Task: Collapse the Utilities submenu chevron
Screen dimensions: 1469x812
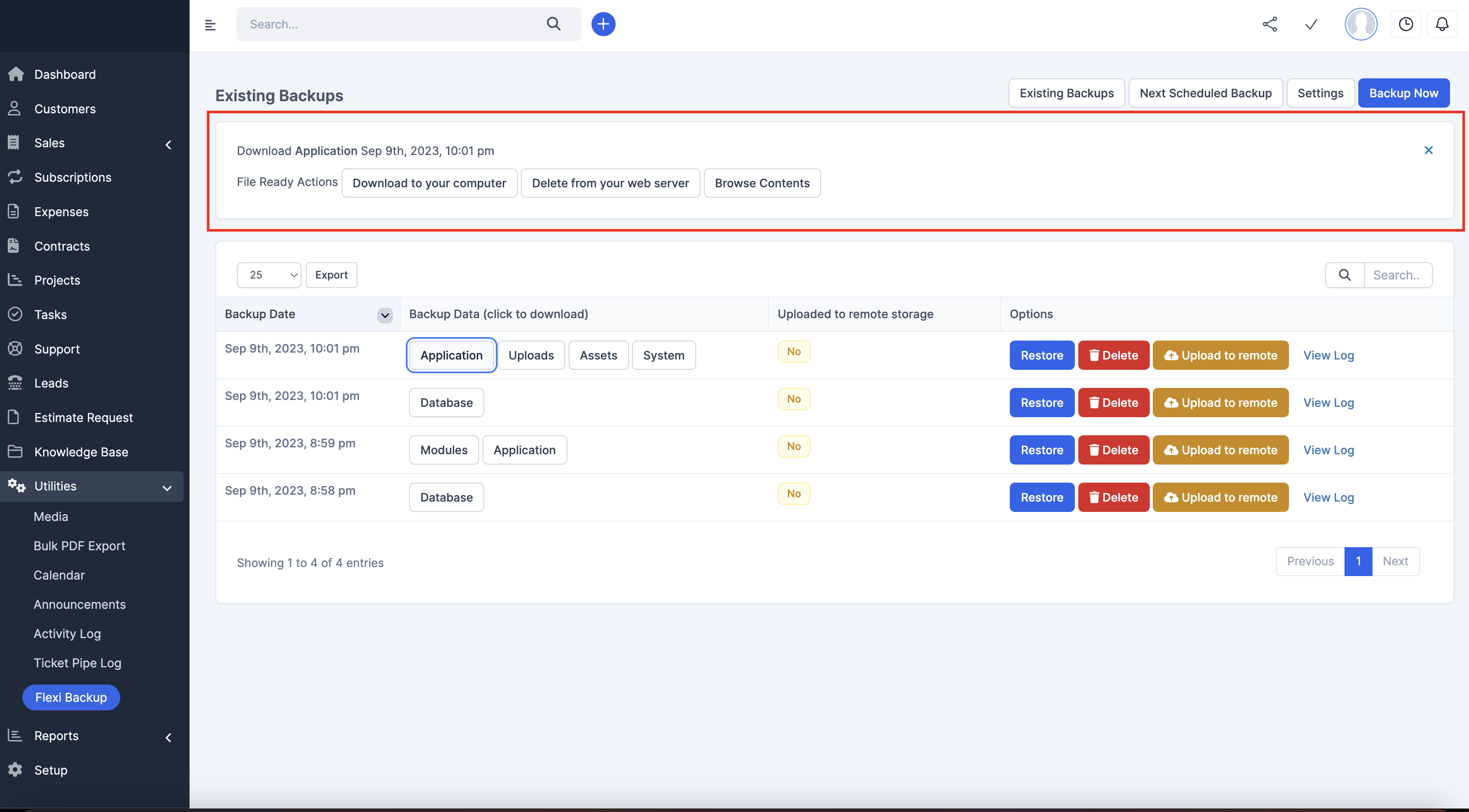Action: tap(167, 488)
